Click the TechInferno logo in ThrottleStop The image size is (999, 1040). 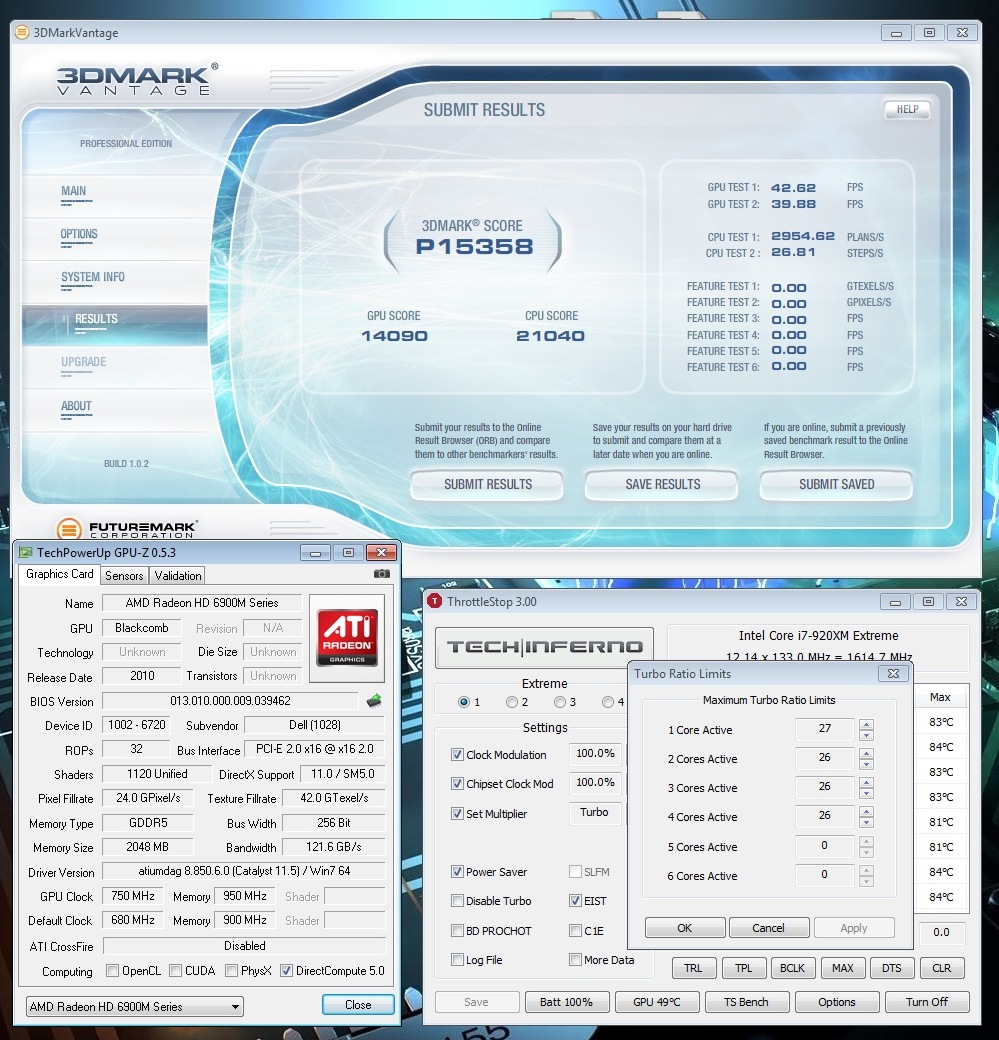point(544,647)
